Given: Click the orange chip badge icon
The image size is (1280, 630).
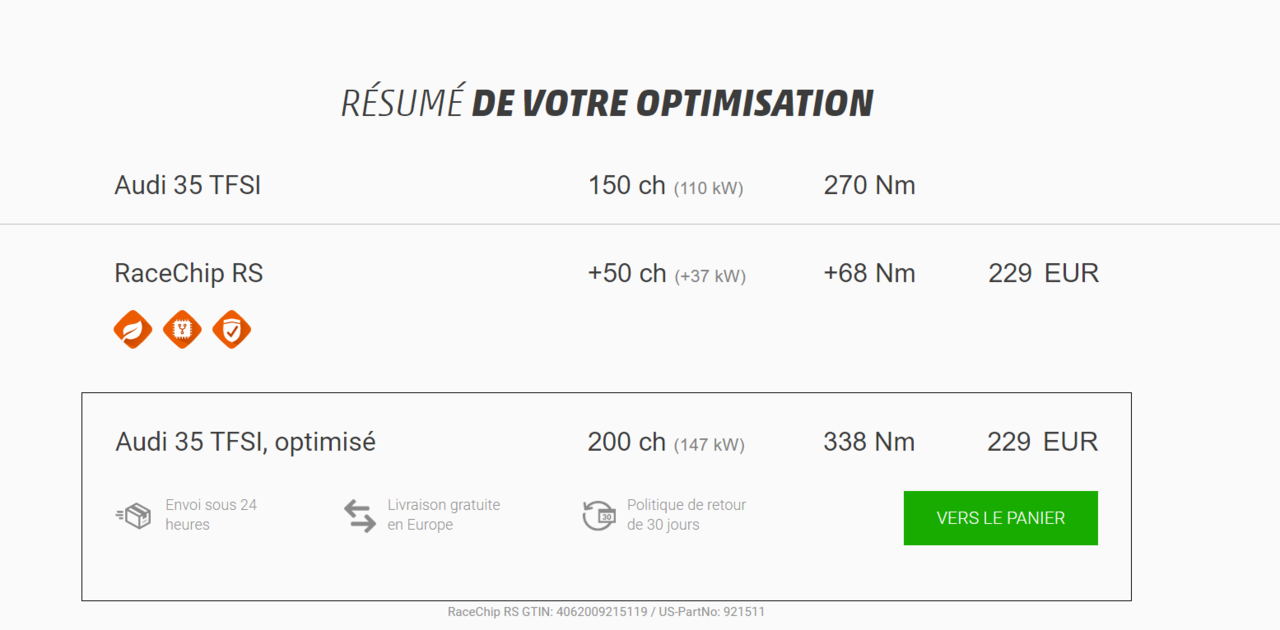Looking at the screenshot, I should pyautogui.click(x=182, y=329).
